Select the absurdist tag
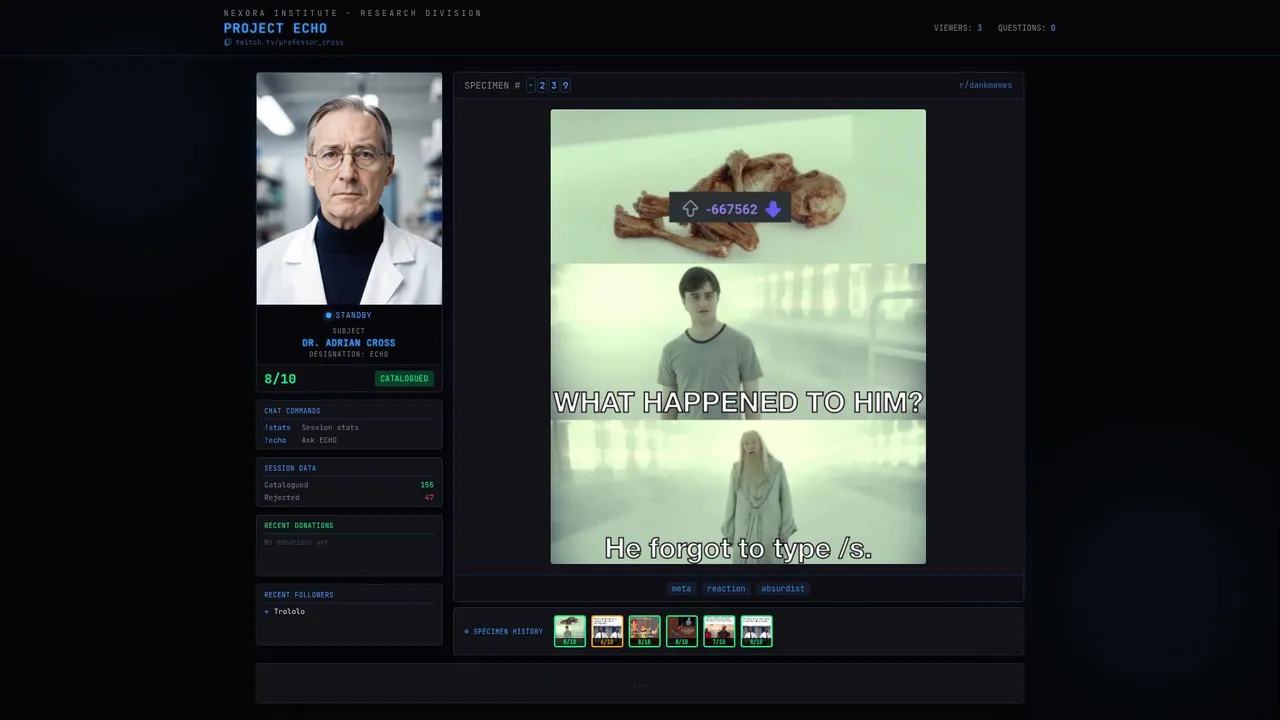1280x720 pixels. 782,588
